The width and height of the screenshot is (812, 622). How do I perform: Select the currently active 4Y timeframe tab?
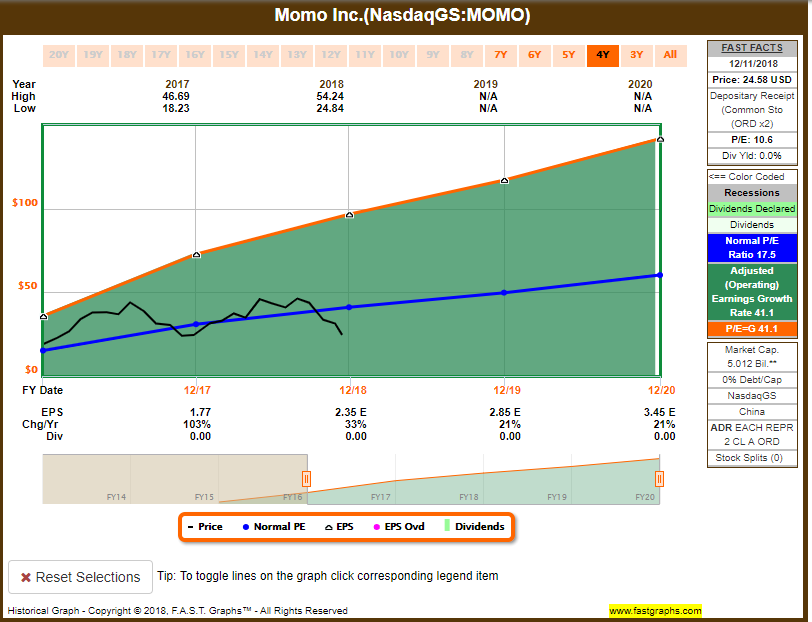click(602, 55)
